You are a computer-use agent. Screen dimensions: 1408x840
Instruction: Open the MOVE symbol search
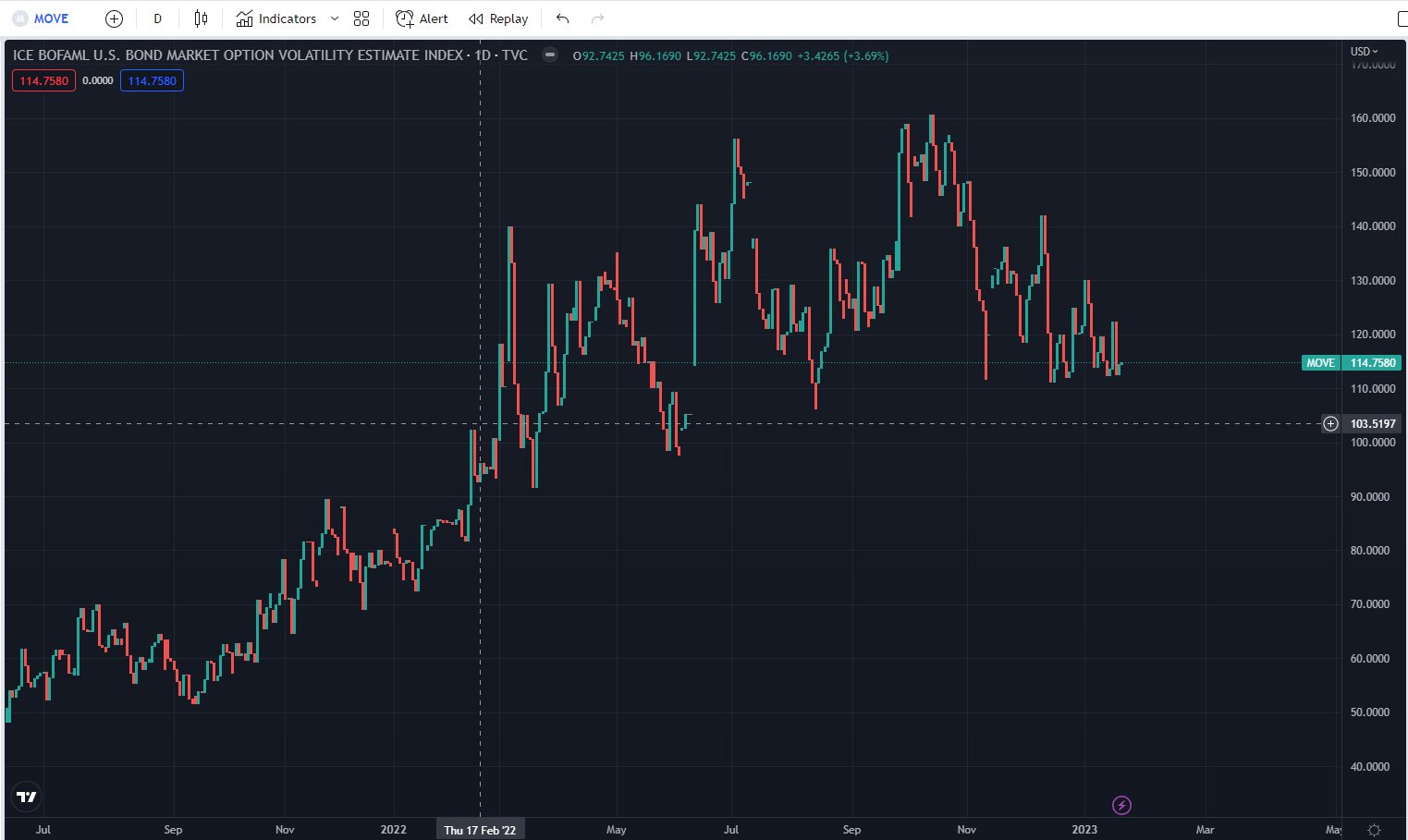tap(41, 18)
